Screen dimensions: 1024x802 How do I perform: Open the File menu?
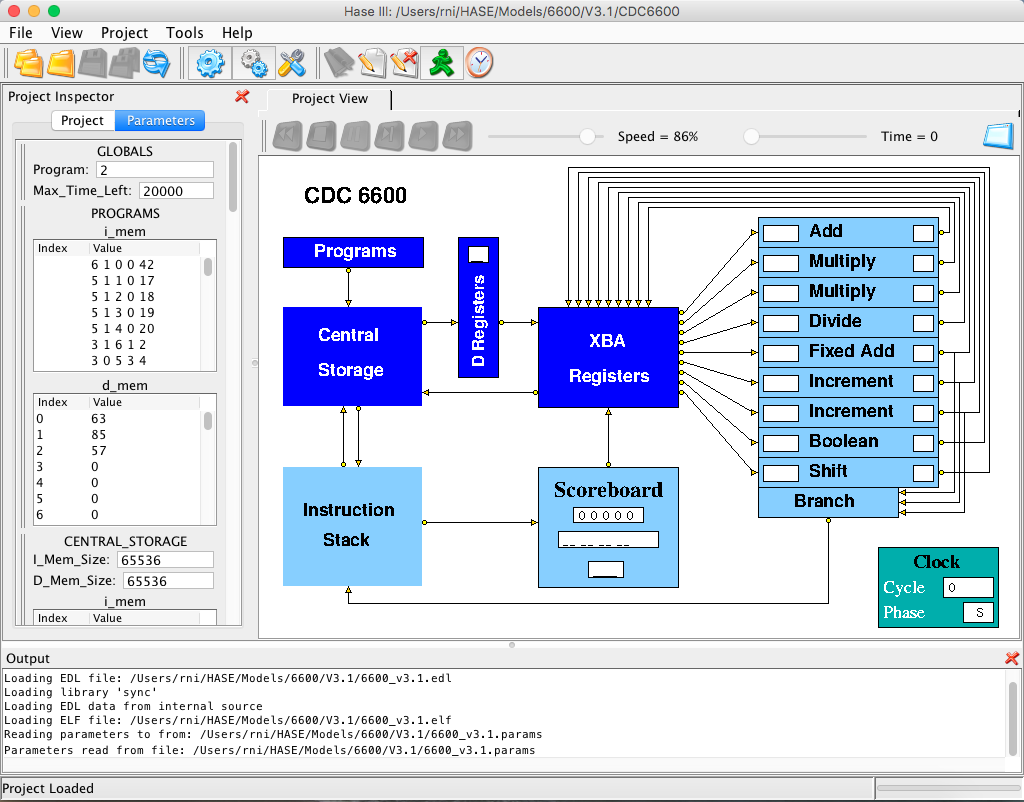point(21,33)
